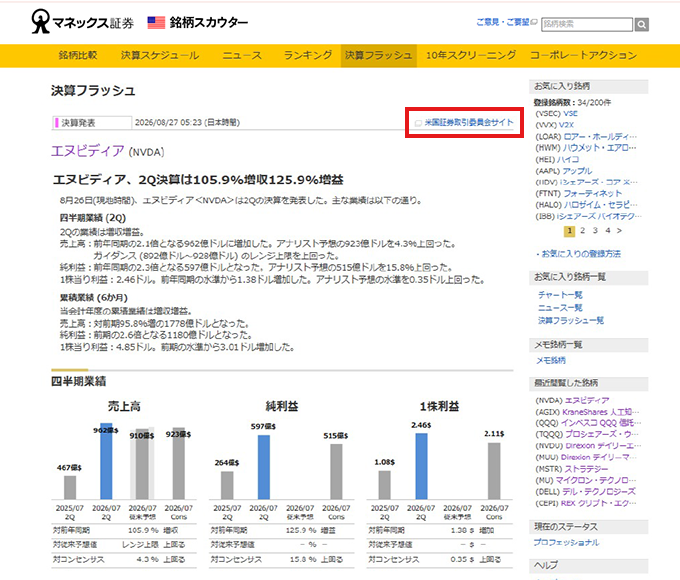
Task: Open the 米国証券取引委員会サイト link
Action: coord(469,123)
